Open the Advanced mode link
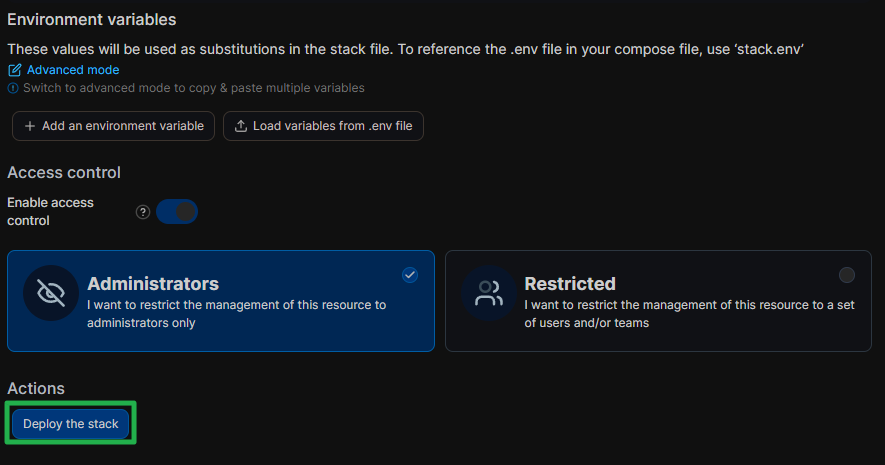This screenshot has height=465, width=885. tap(72, 70)
